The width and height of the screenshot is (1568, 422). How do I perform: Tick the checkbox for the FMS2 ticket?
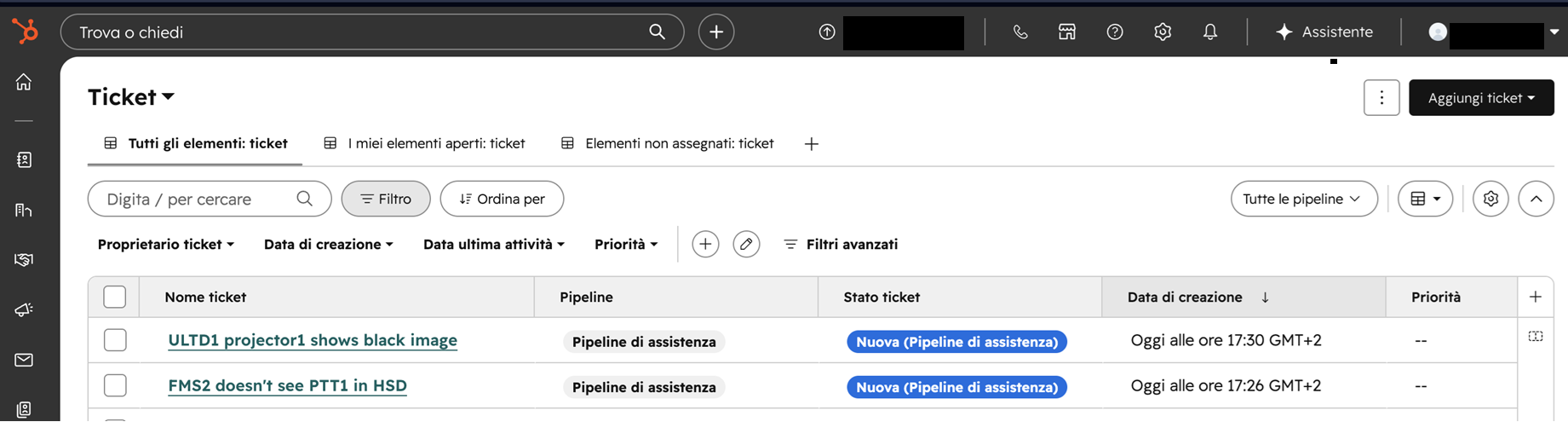pos(115,385)
